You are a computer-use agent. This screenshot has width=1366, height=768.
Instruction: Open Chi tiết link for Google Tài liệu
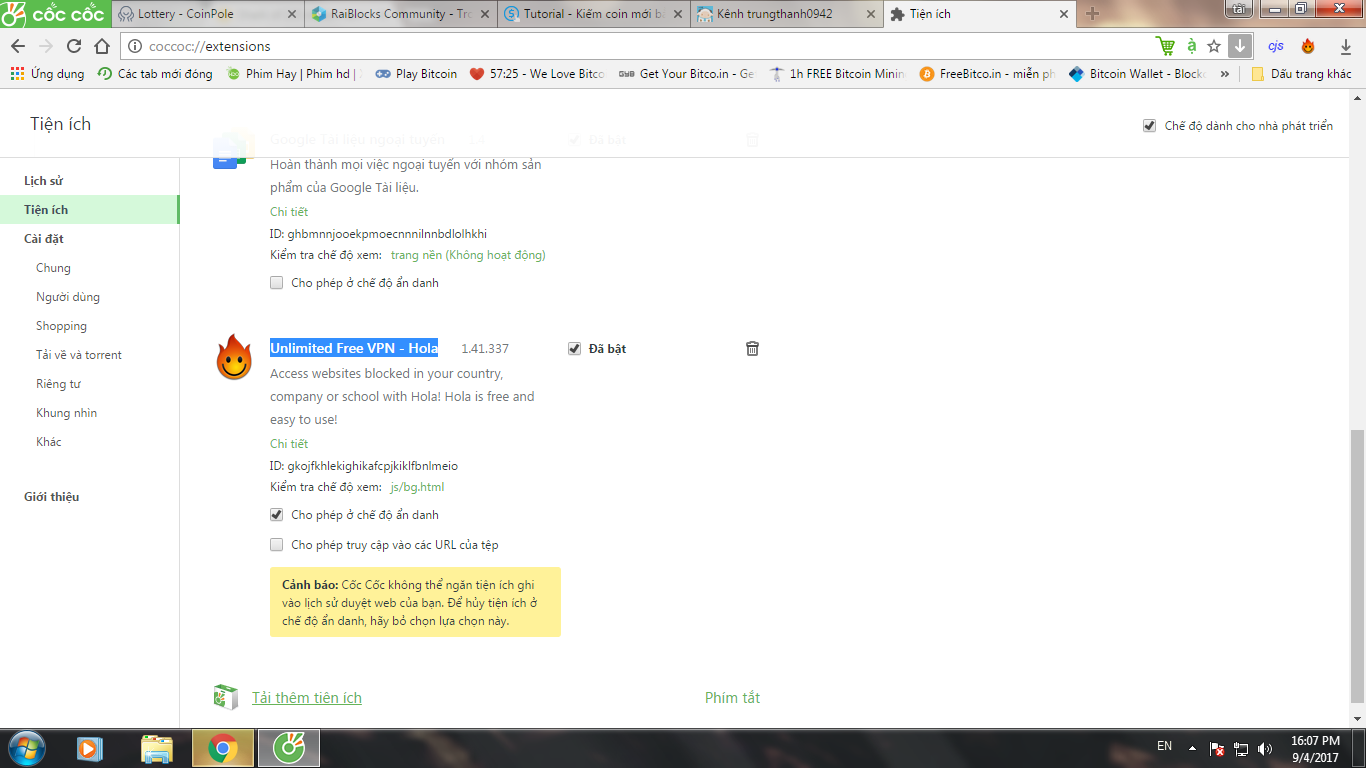[x=289, y=212]
